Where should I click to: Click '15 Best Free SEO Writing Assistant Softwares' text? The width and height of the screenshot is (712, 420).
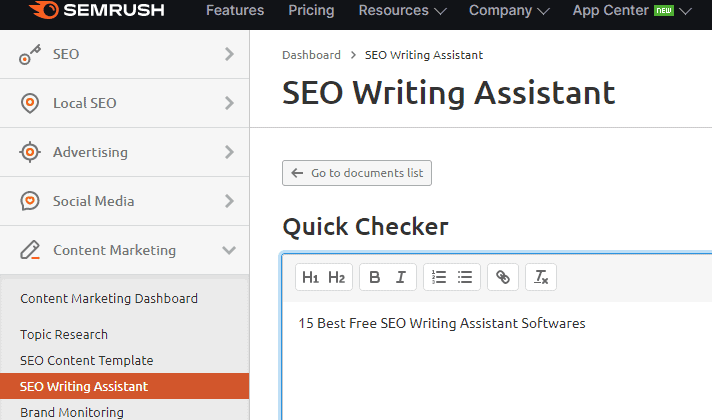click(x=442, y=323)
